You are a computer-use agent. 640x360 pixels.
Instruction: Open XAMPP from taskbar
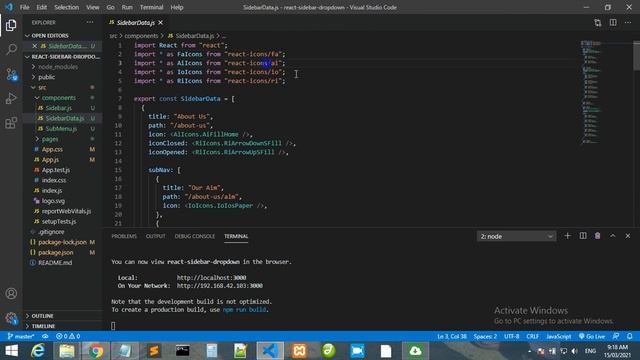(299, 351)
